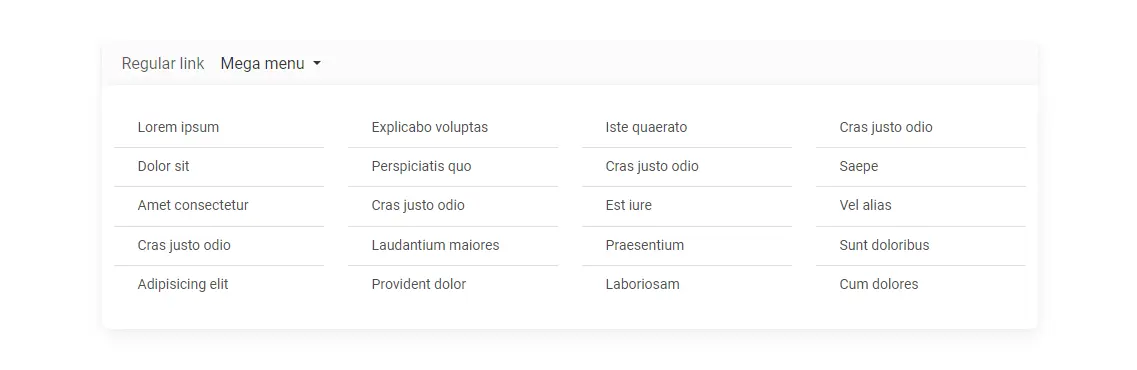Open the Regular link in navbar
1137x370 pixels.
point(163,64)
